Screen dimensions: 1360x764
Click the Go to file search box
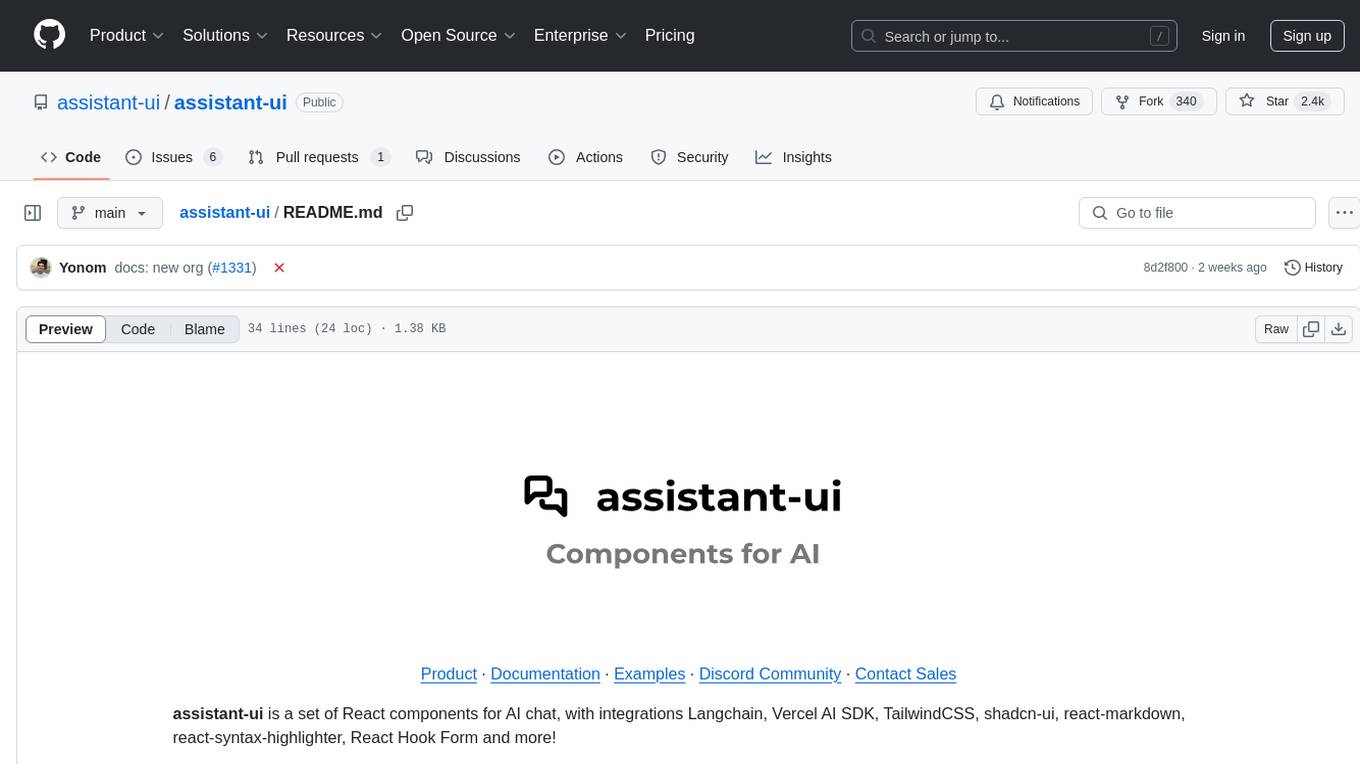click(x=1197, y=213)
